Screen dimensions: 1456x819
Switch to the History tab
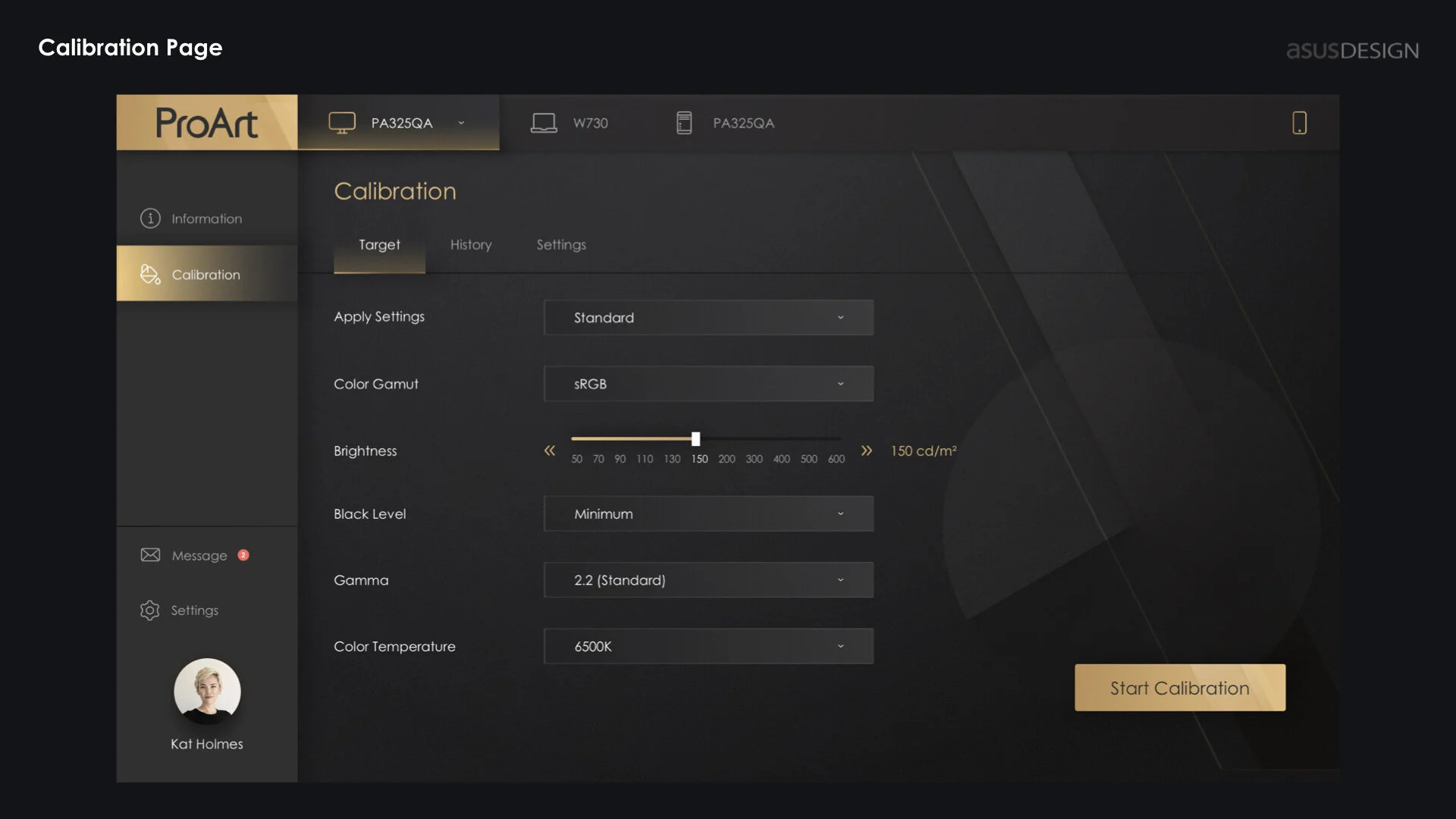(471, 245)
